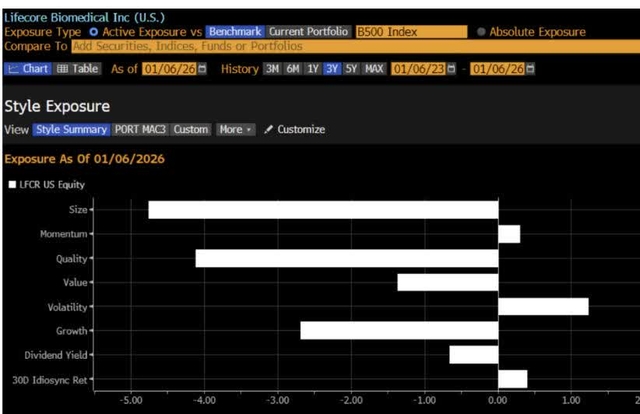Set history range to 1Y
The image size is (640, 414).
pos(313,69)
